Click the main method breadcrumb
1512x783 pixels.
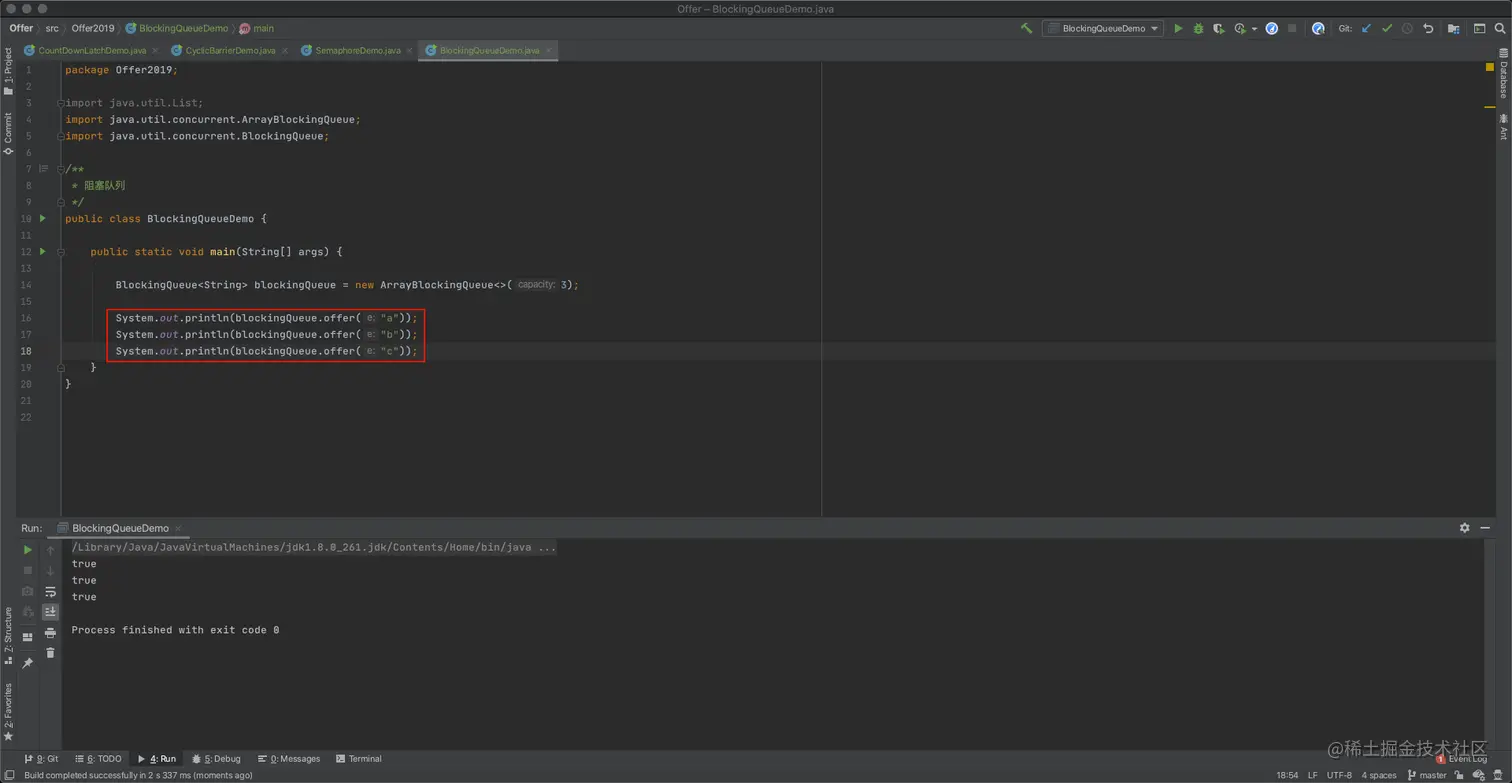tap(257, 28)
